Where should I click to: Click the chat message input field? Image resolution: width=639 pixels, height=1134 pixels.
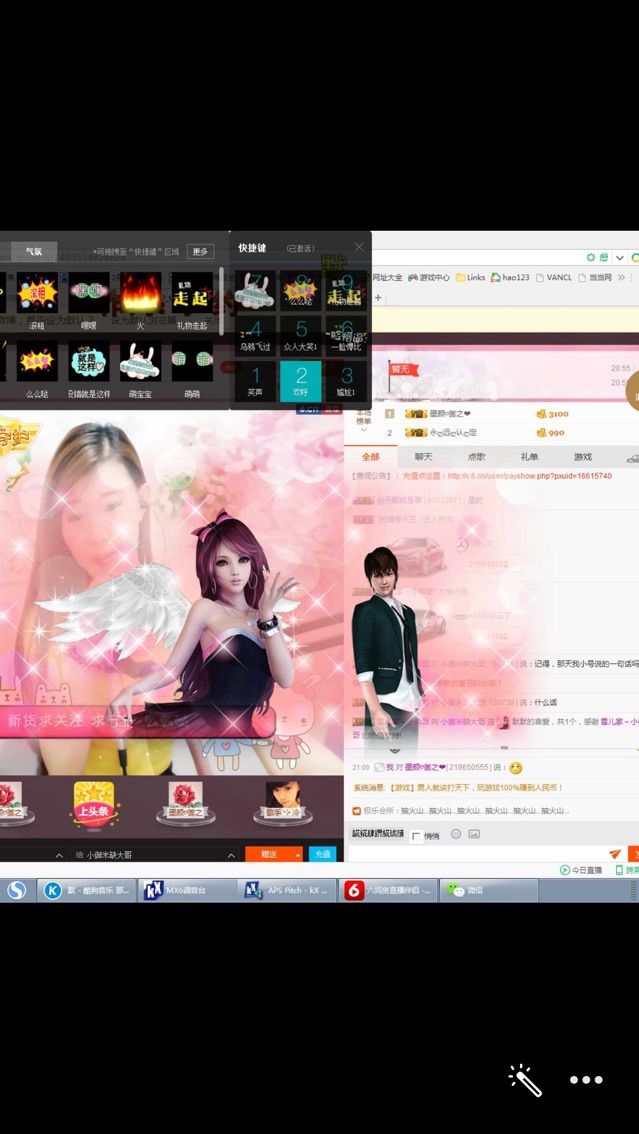click(x=477, y=853)
